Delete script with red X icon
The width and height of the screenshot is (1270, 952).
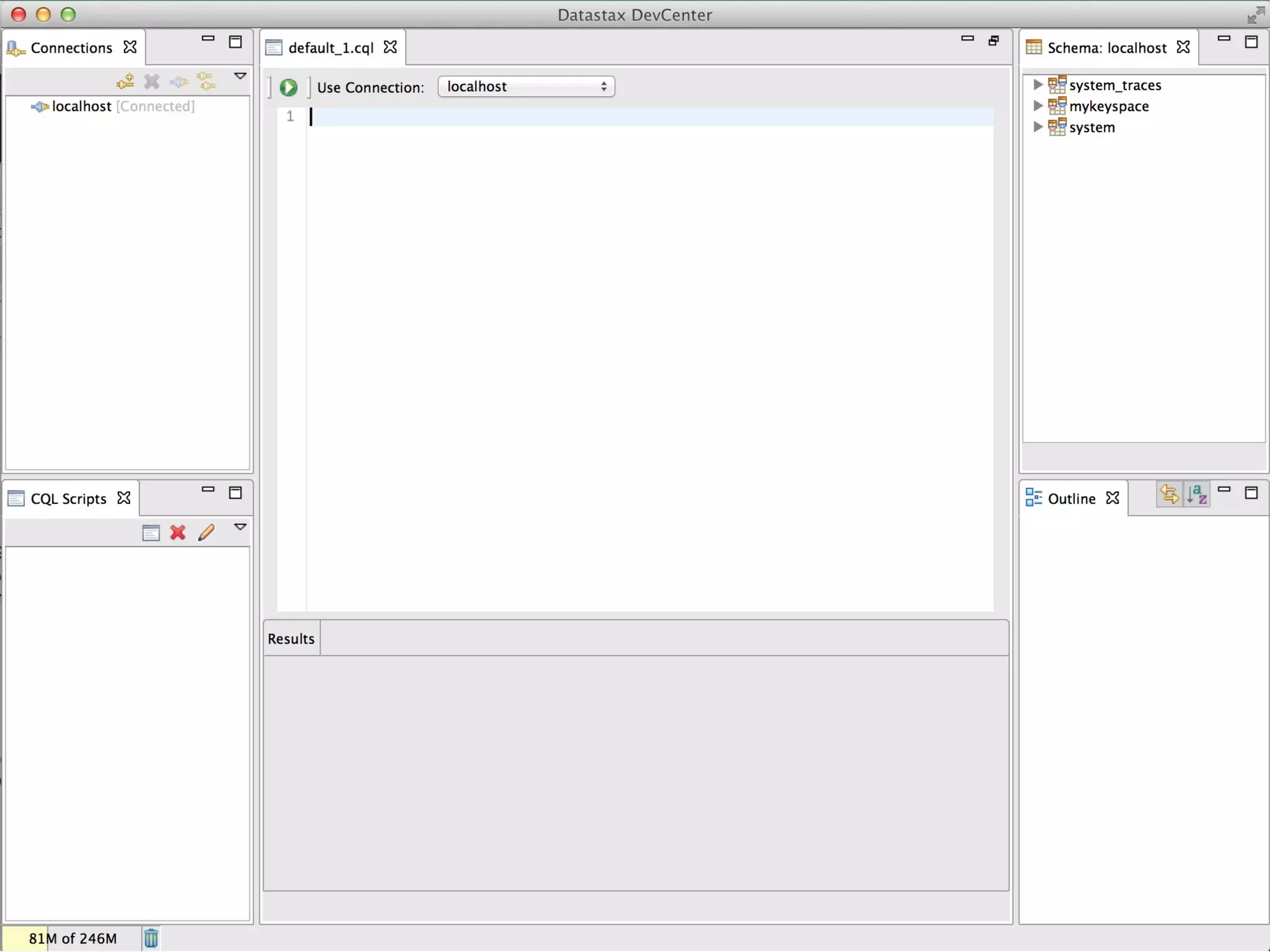coord(178,532)
